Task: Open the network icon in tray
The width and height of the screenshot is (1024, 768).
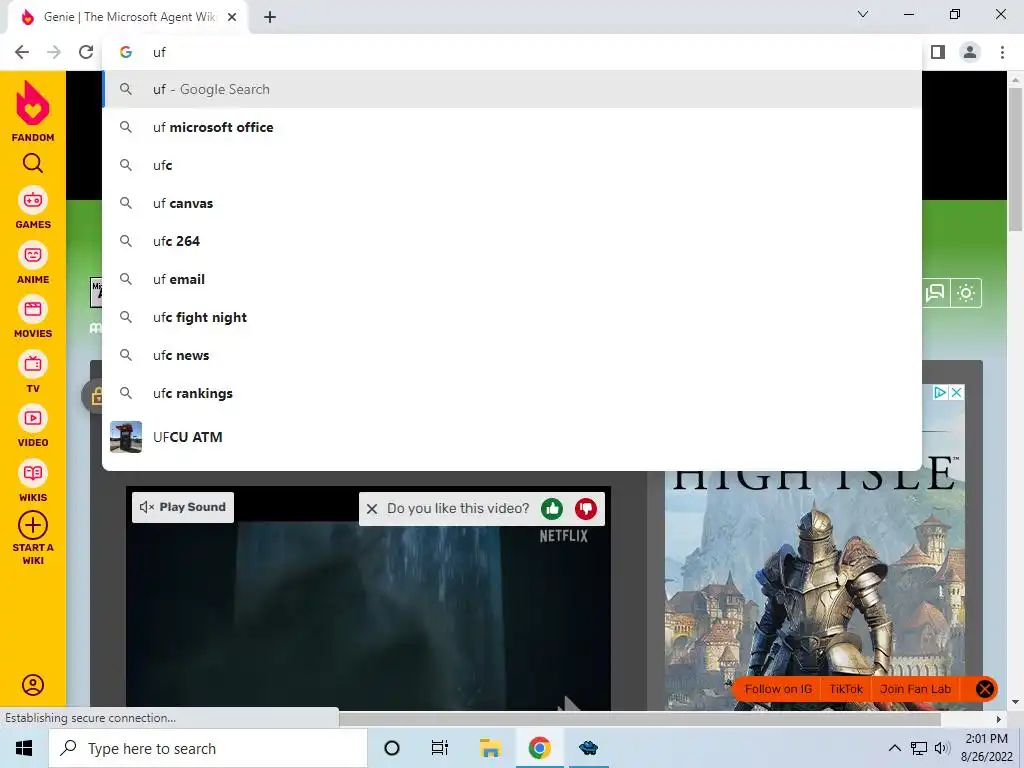Action: pos(919,748)
